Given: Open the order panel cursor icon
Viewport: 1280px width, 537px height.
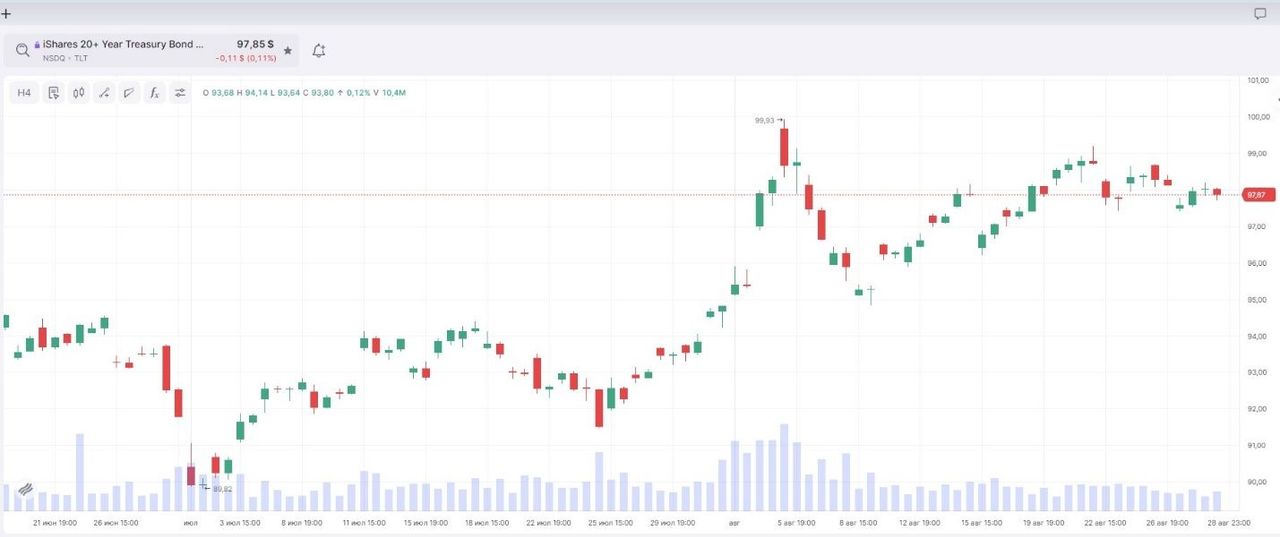Looking at the screenshot, I should click(53, 93).
